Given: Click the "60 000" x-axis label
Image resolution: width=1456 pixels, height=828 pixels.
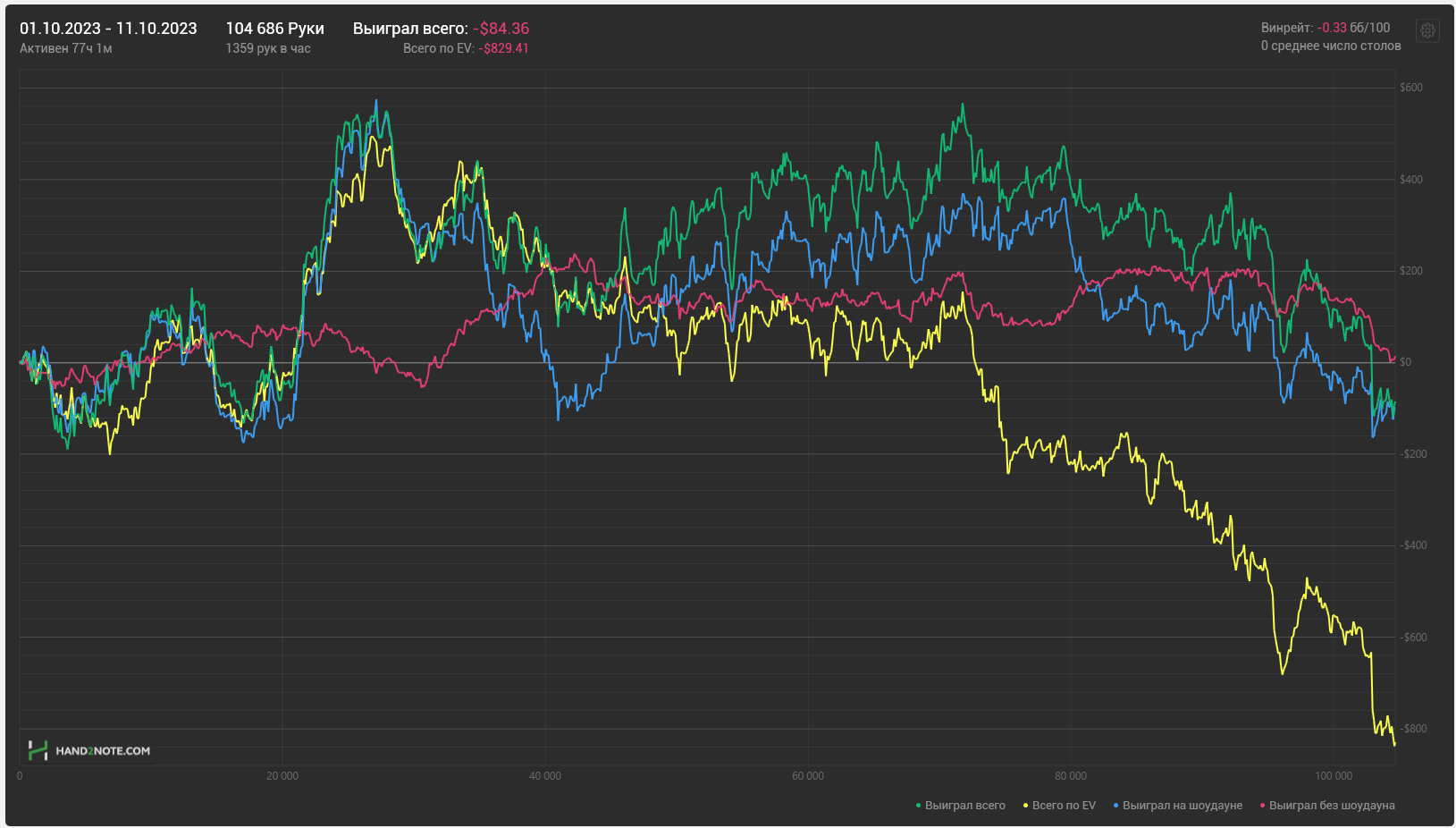Looking at the screenshot, I should pos(808,776).
